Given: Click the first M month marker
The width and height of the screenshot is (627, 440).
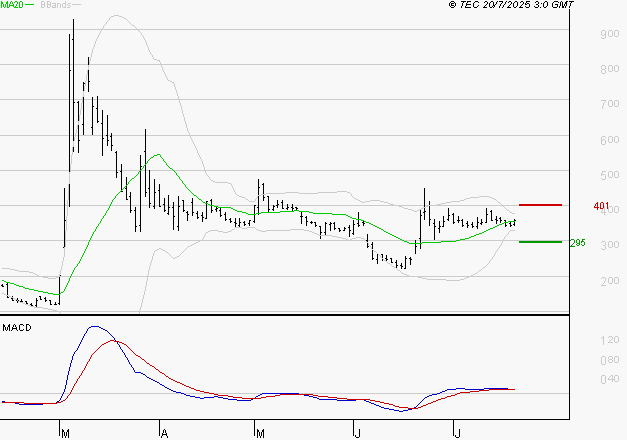Looking at the screenshot, I should pyautogui.click(x=66, y=433).
